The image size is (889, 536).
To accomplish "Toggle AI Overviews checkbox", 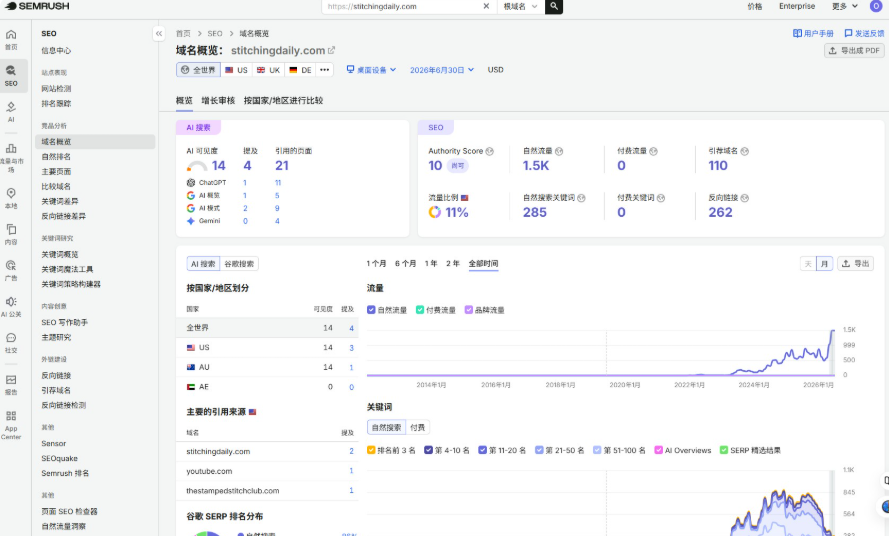I will [658, 450].
